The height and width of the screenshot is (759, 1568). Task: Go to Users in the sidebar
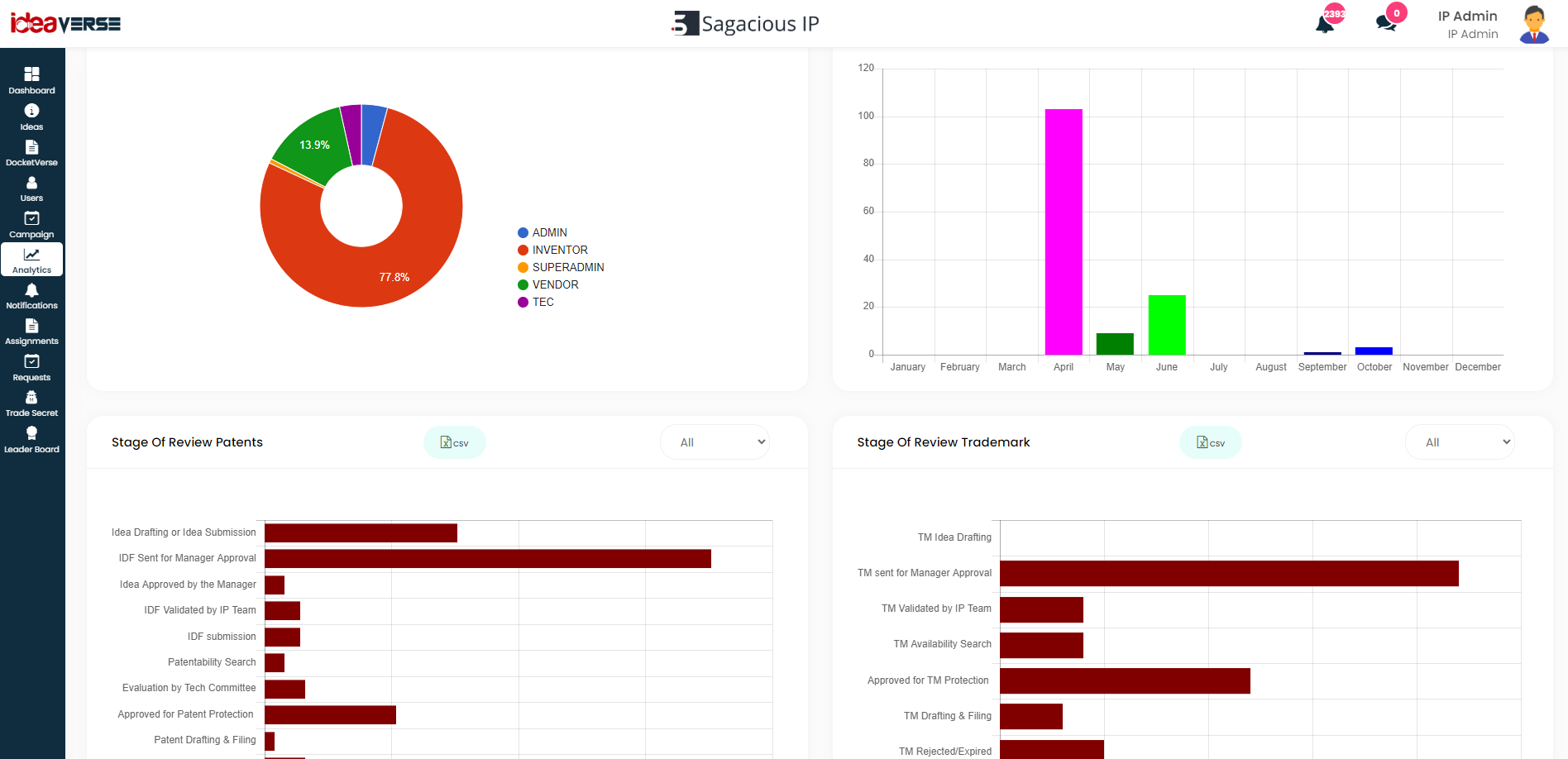tap(31, 189)
